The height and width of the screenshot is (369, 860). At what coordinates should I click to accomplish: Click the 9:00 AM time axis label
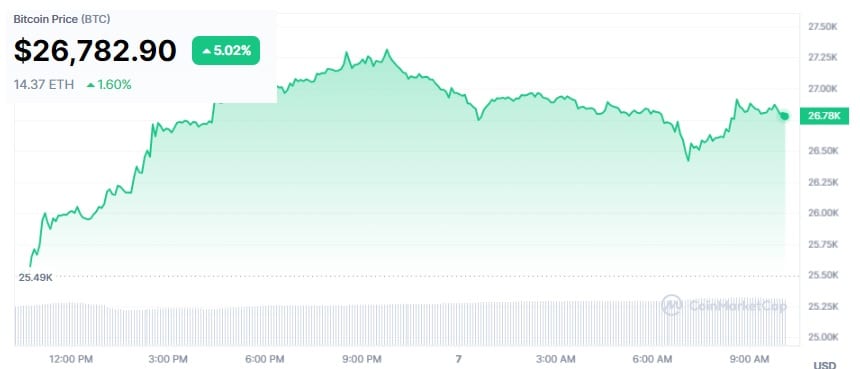coord(749,360)
